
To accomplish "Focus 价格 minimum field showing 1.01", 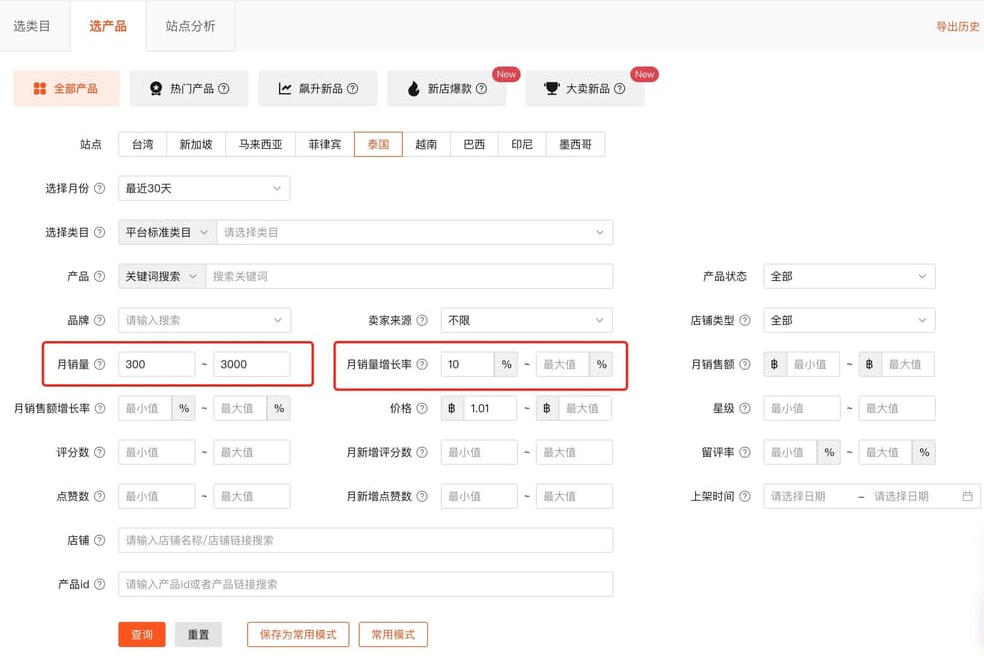I will pyautogui.click(x=489, y=408).
